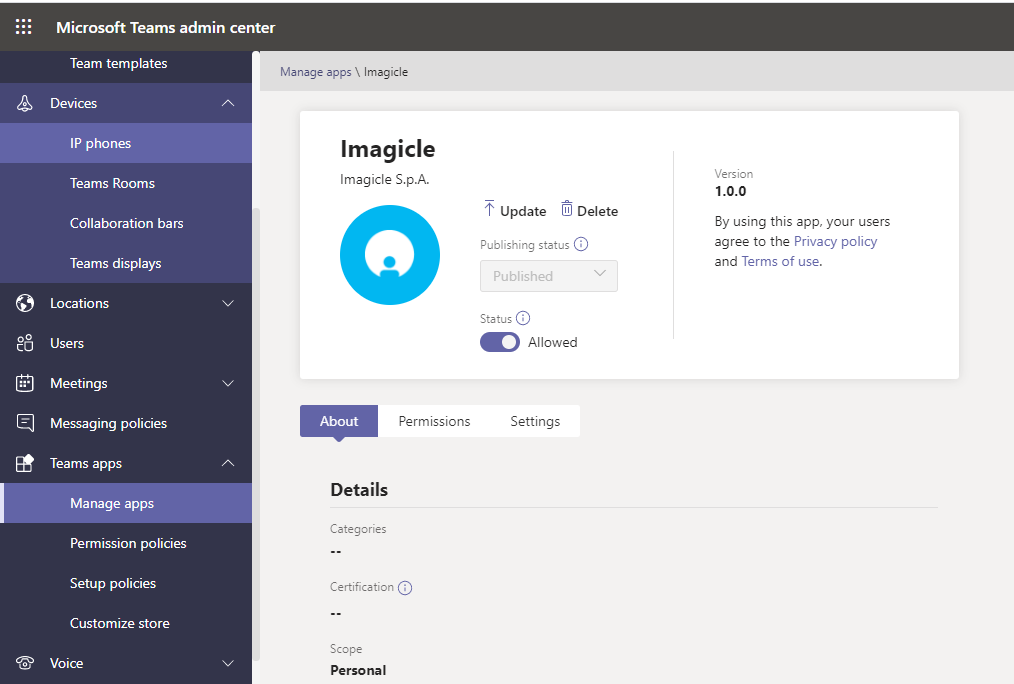This screenshot has height=684, width=1014.
Task: Select Permission policies in the sidebar
Action: 128,543
